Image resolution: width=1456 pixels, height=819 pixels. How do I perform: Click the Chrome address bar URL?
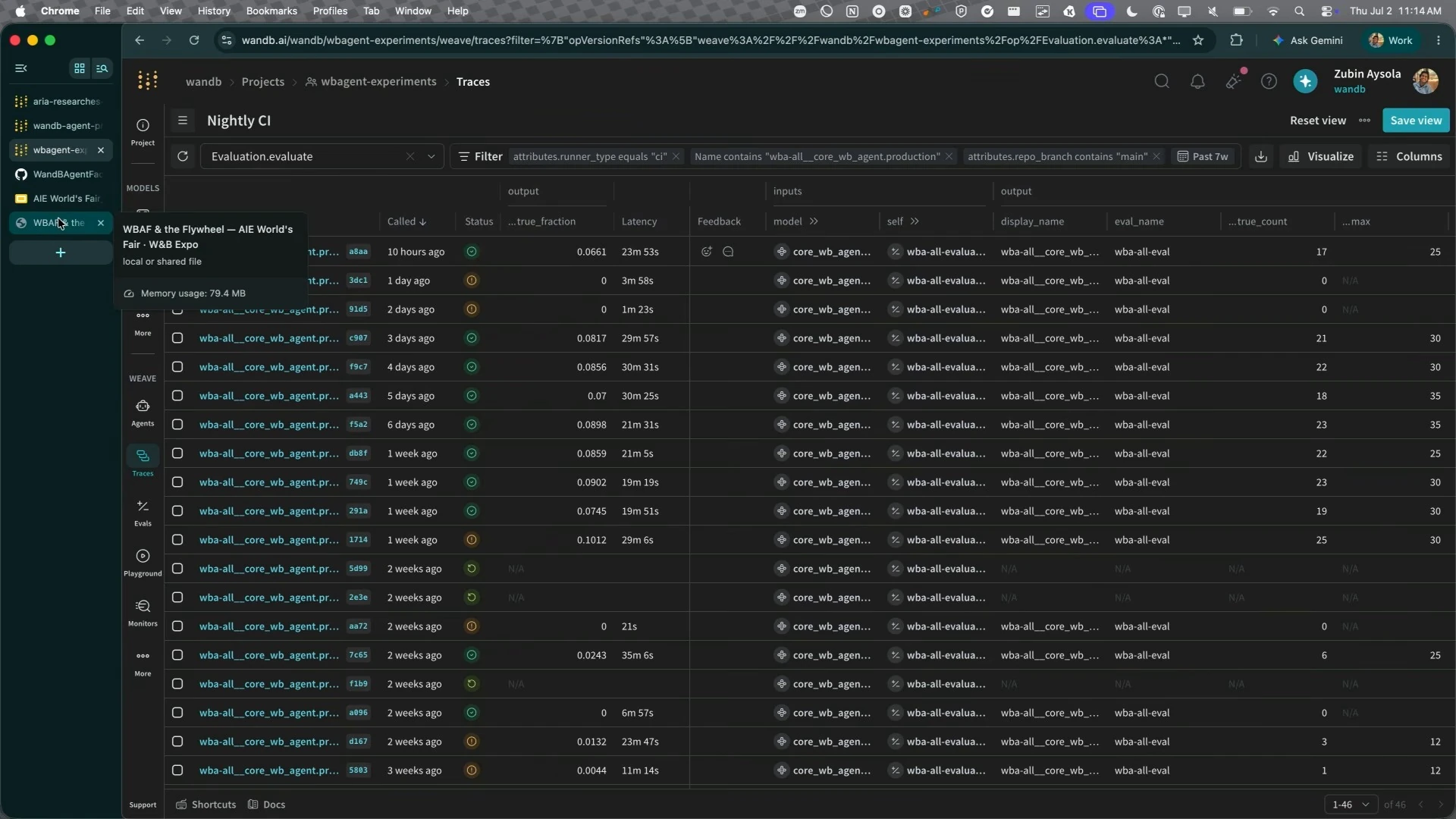711,40
